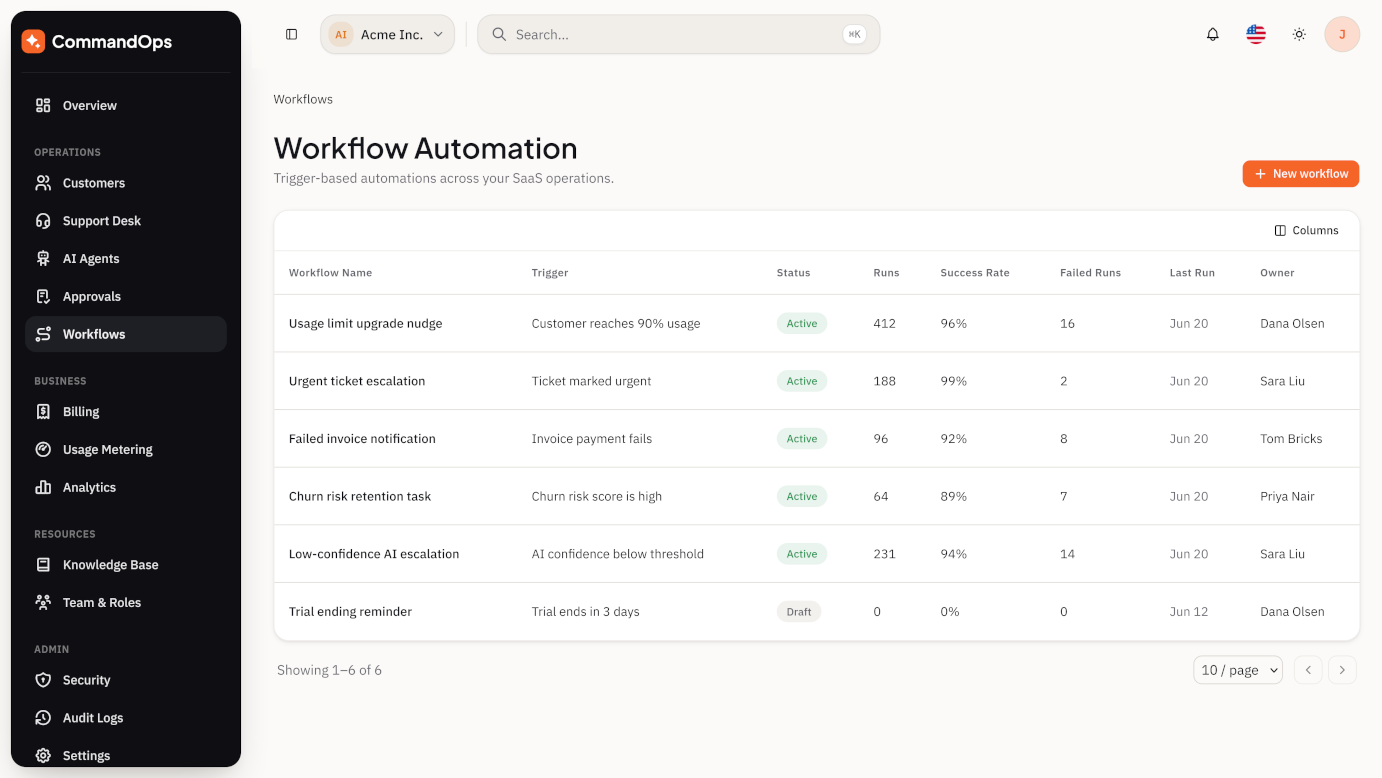Open the Overview menu label

pyautogui.click(x=90, y=106)
